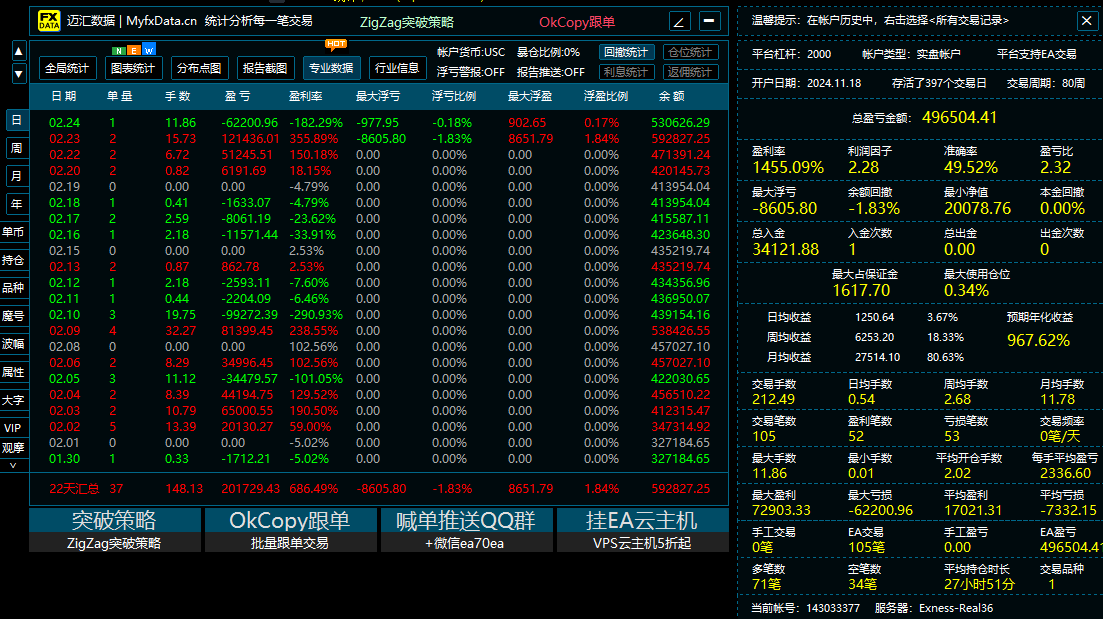
Task: Click the N E W badge icon
Action: click(134, 50)
